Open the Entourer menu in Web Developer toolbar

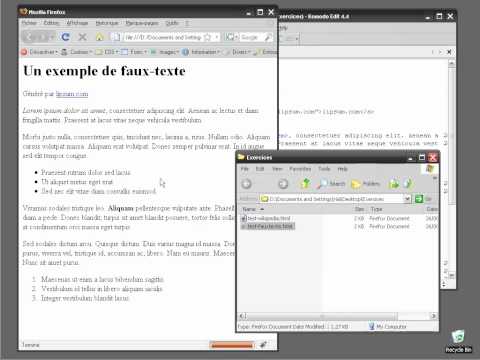265,52
